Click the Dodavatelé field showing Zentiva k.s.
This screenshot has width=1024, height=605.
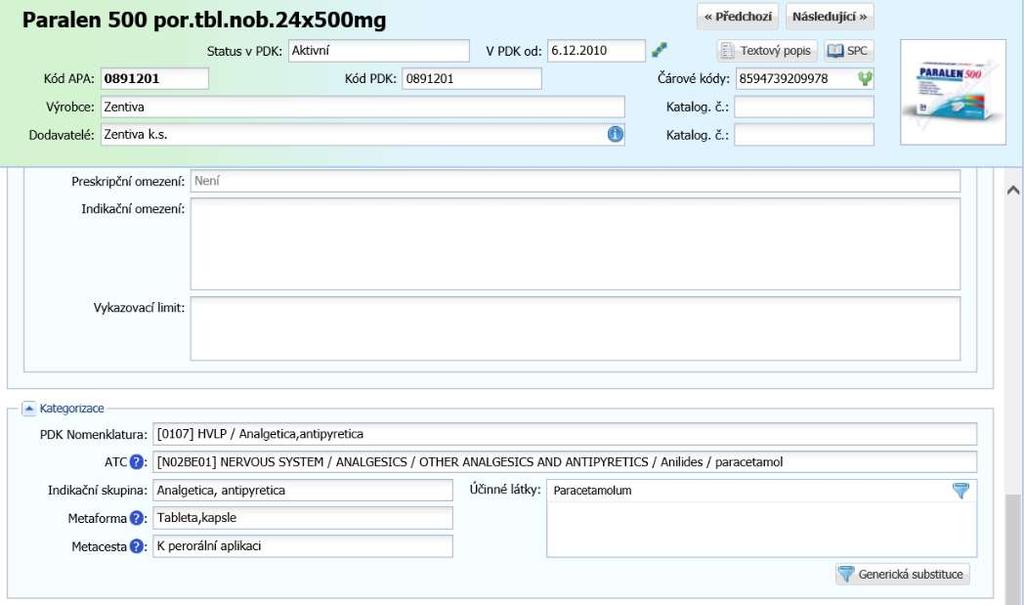[x=362, y=135]
